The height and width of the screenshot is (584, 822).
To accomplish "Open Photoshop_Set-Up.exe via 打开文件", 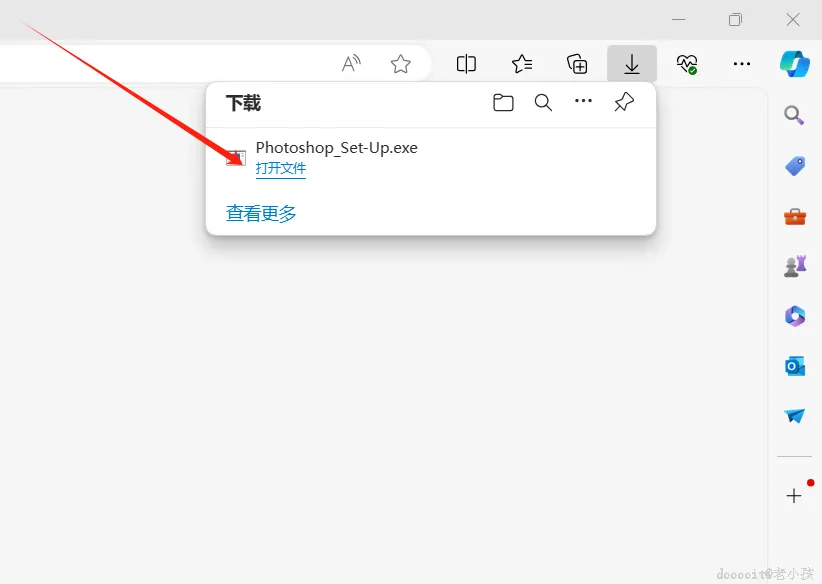I will (x=281, y=168).
